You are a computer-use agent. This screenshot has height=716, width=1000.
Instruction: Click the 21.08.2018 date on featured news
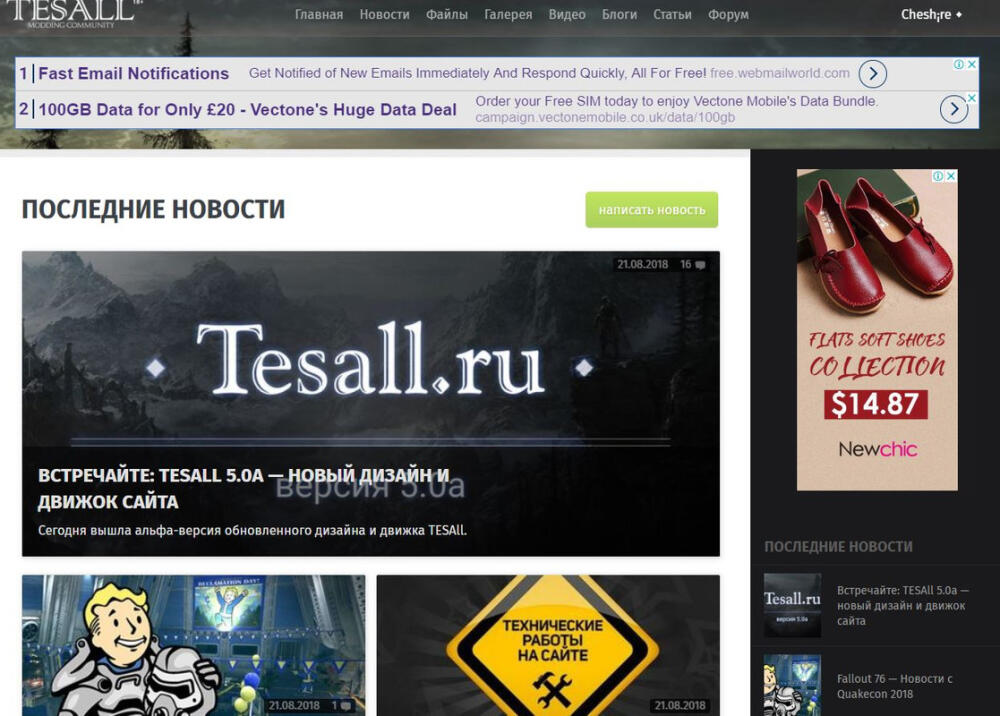tap(642, 264)
